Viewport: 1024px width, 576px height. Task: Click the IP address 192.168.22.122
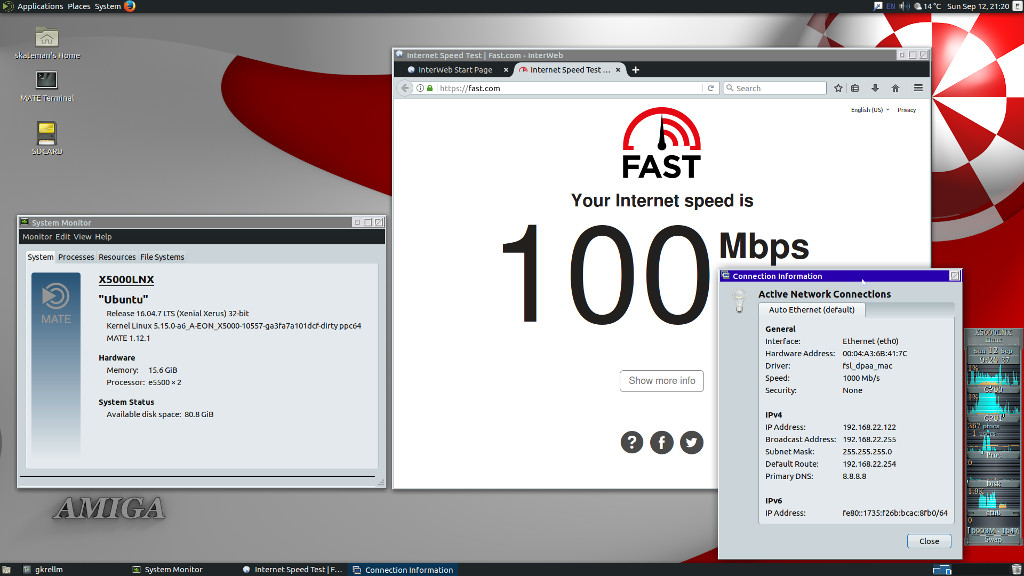[869, 427]
